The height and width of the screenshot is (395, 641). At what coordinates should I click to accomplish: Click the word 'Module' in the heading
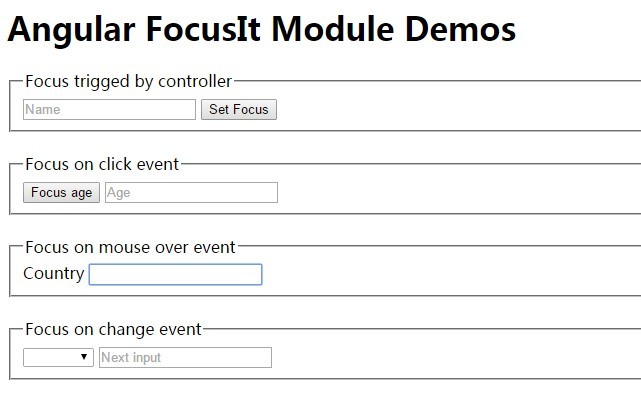coord(333,29)
